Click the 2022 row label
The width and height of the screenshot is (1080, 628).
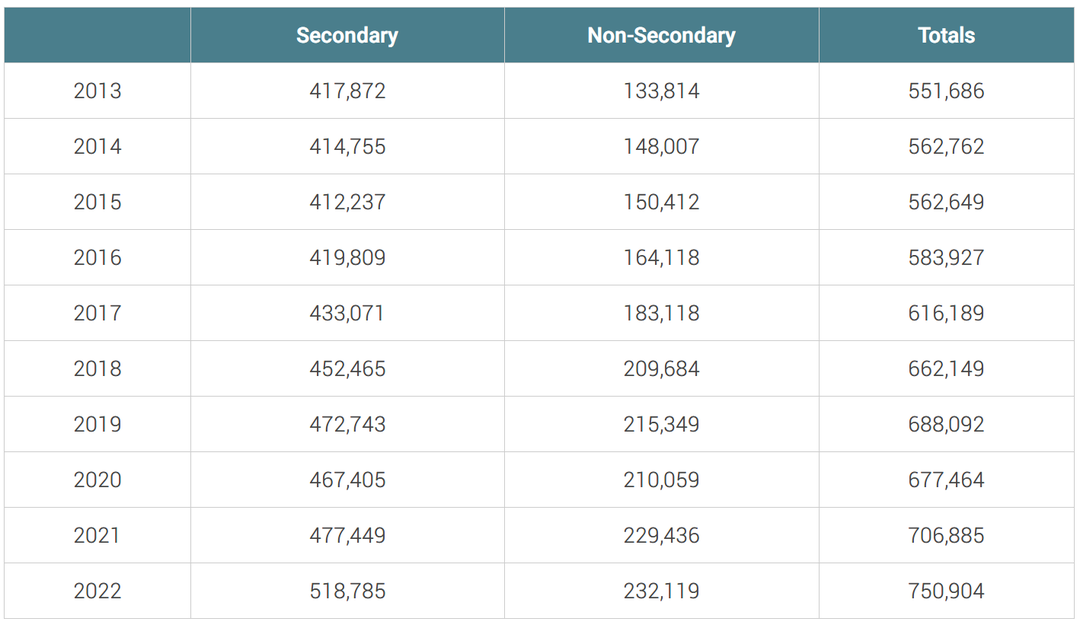coord(97,591)
